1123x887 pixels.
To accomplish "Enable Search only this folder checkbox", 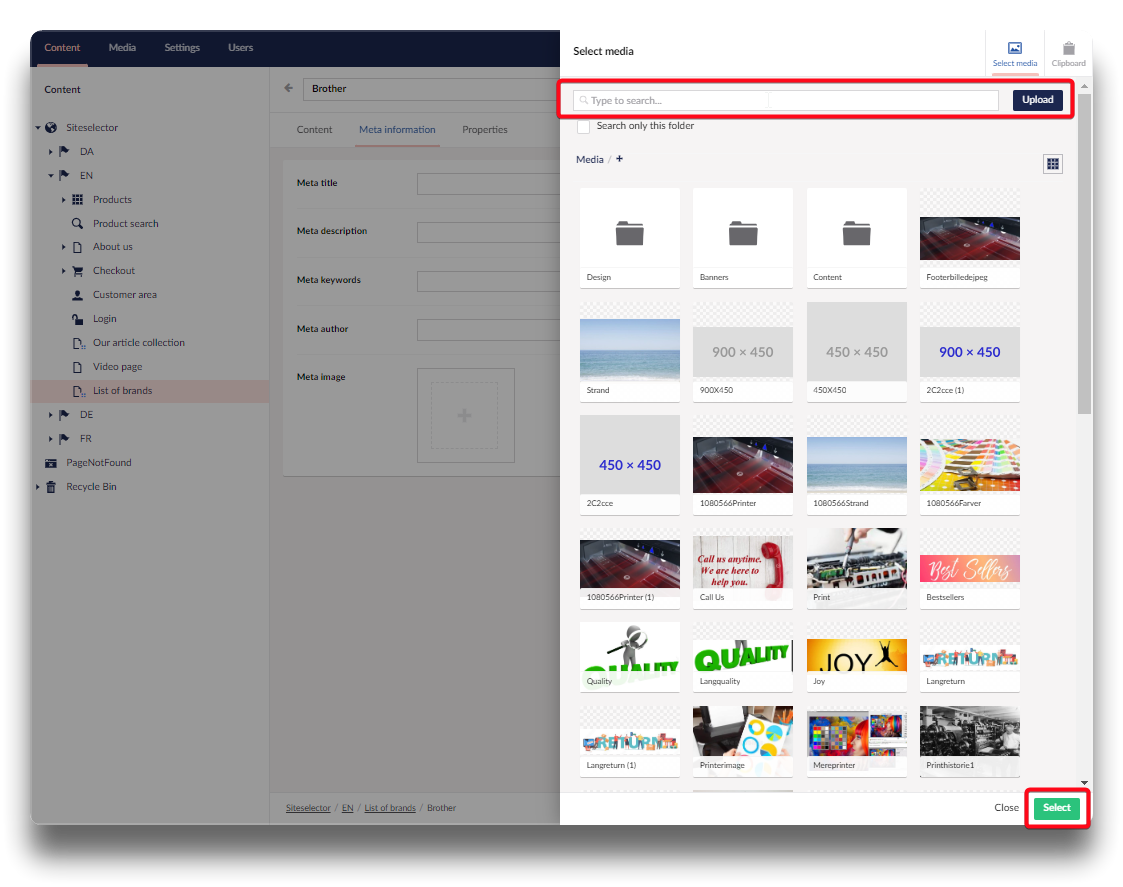I will point(583,127).
